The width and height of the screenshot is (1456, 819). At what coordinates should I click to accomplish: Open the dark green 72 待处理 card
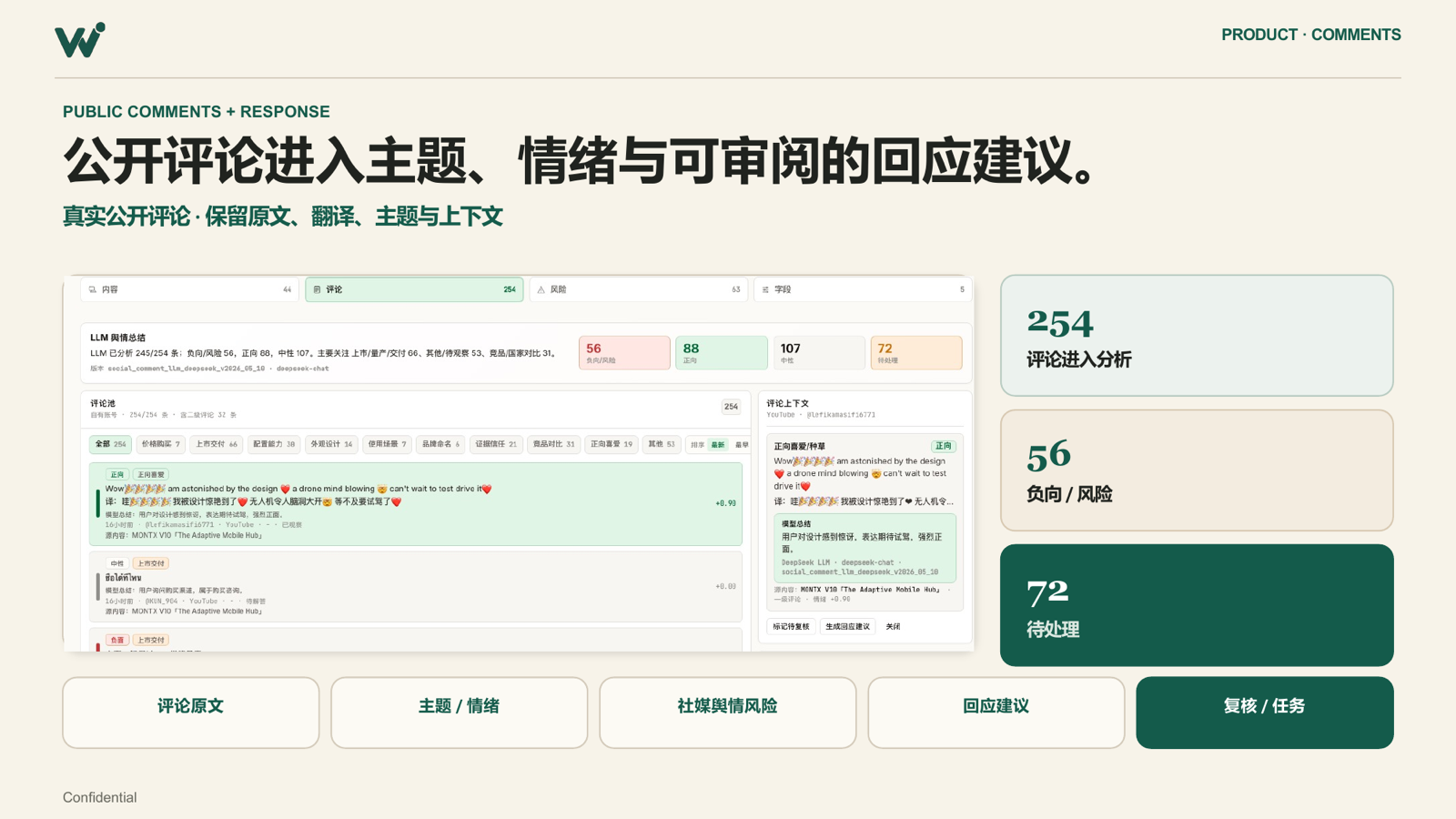(1197, 605)
